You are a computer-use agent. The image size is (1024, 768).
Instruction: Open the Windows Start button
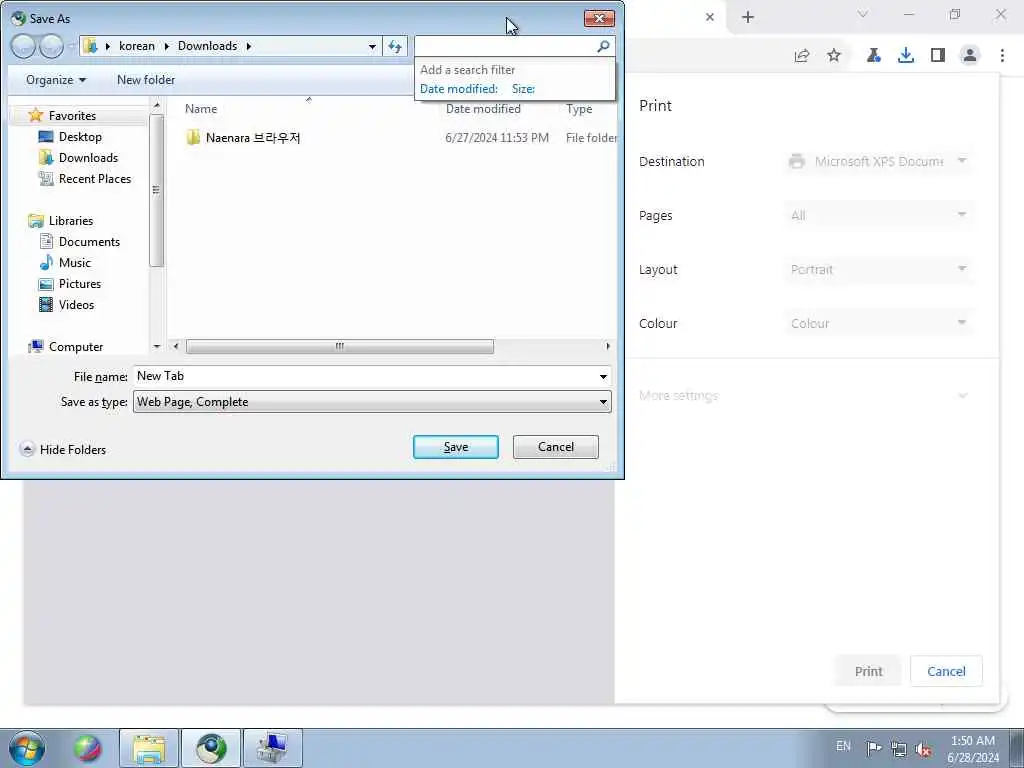pyautogui.click(x=27, y=748)
